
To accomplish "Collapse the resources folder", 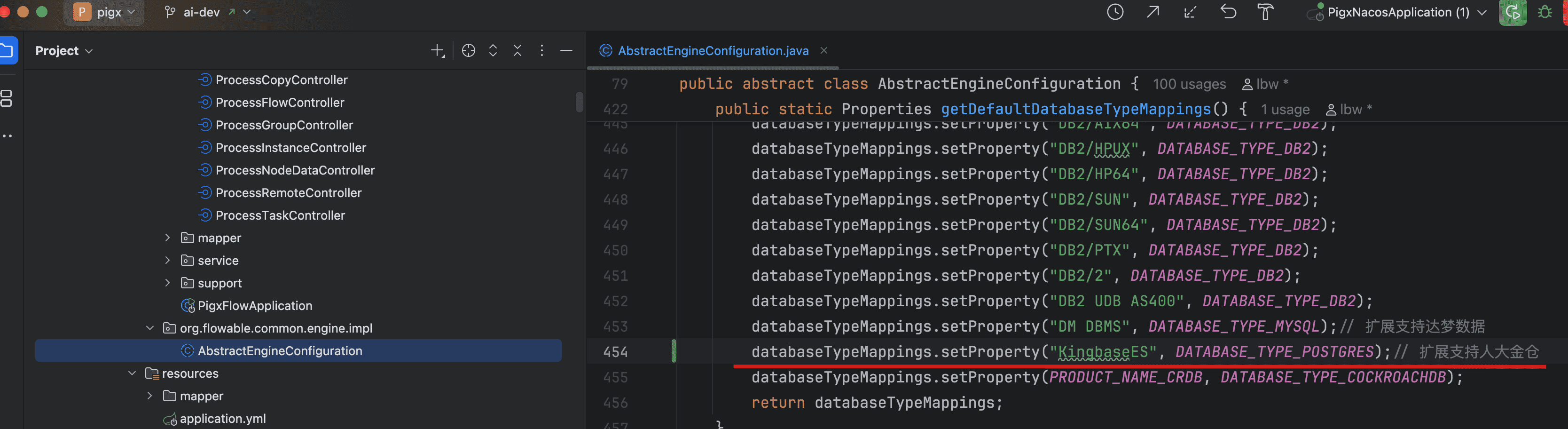I will [x=132, y=373].
